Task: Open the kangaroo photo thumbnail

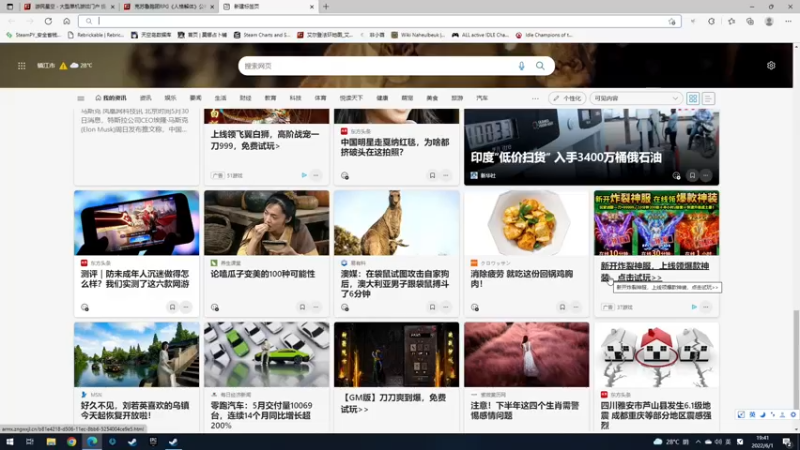Action: pos(396,223)
